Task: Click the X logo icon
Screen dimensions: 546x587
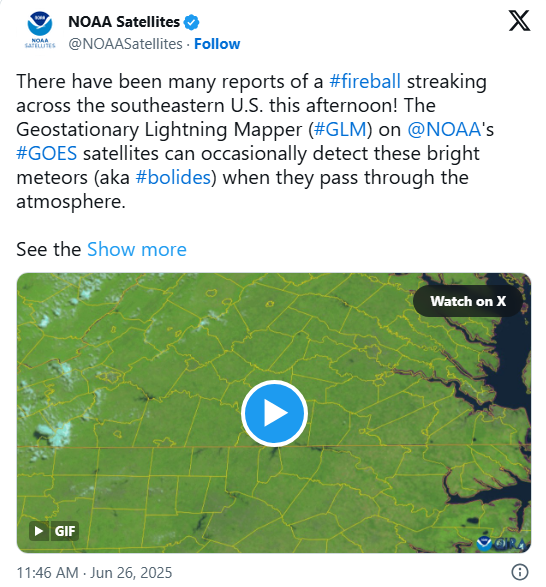Action: [519, 21]
